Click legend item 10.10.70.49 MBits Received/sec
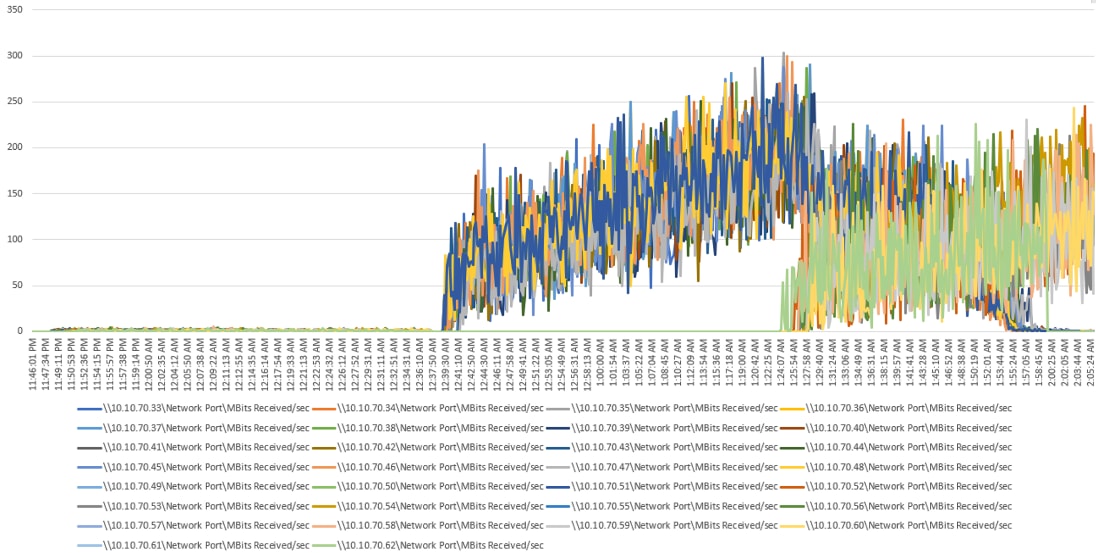 193,486
